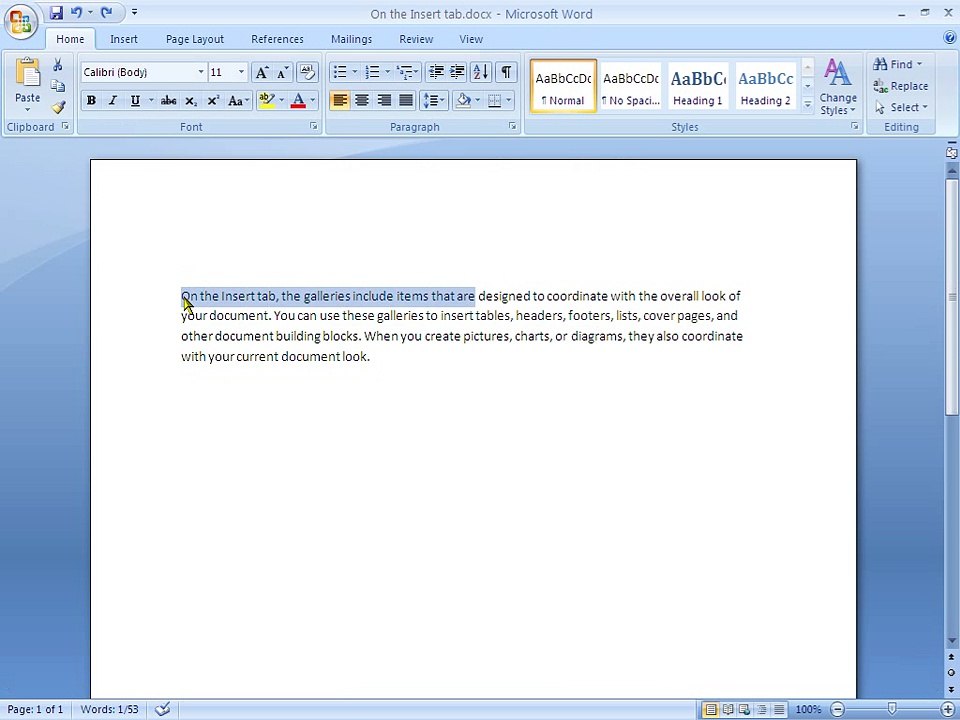Click the Find button
The image size is (960, 720).
[x=898, y=64]
